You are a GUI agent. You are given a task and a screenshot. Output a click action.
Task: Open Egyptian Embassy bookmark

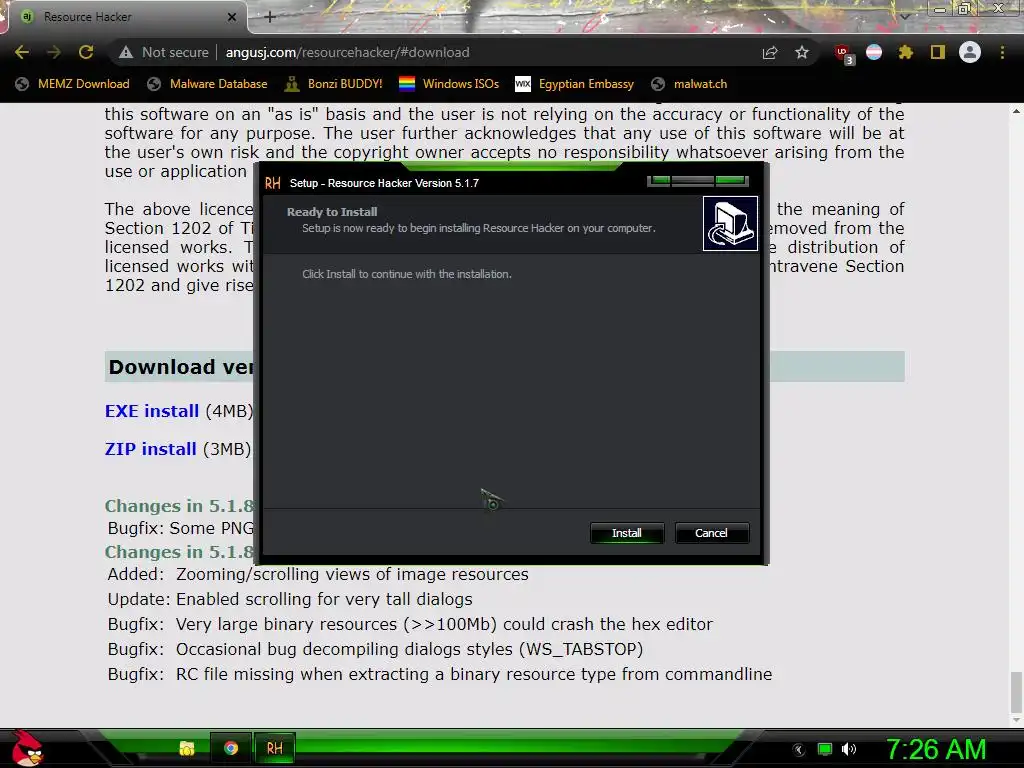pyautogui.click(x=574, y=84)
